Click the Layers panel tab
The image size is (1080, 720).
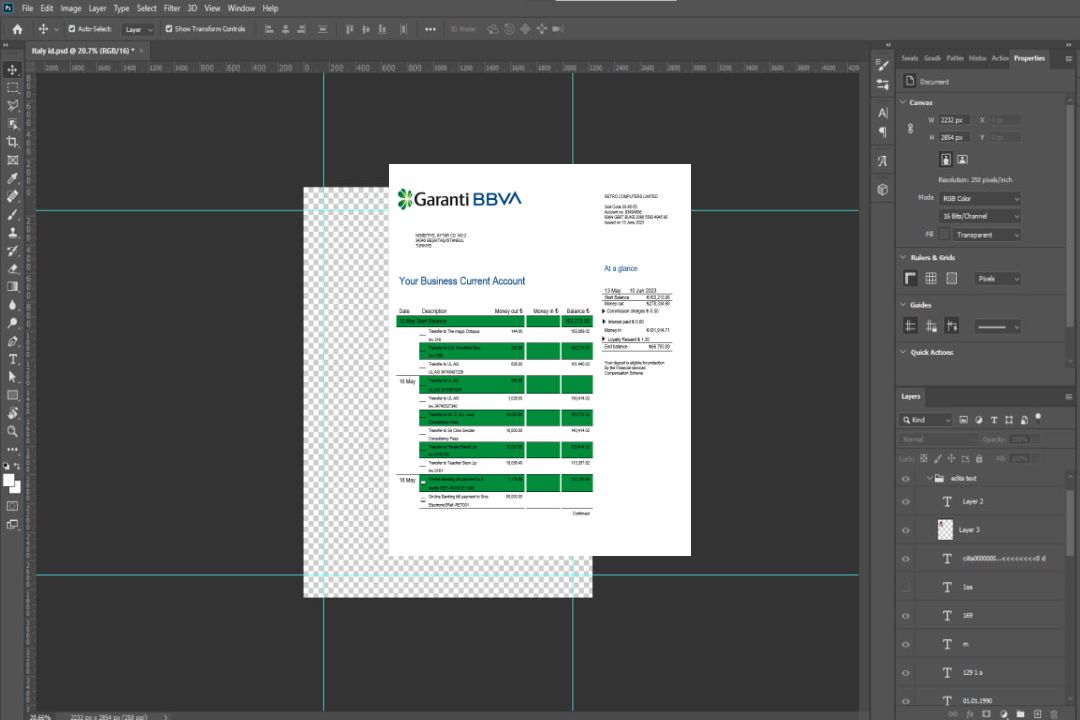(911, 396)
